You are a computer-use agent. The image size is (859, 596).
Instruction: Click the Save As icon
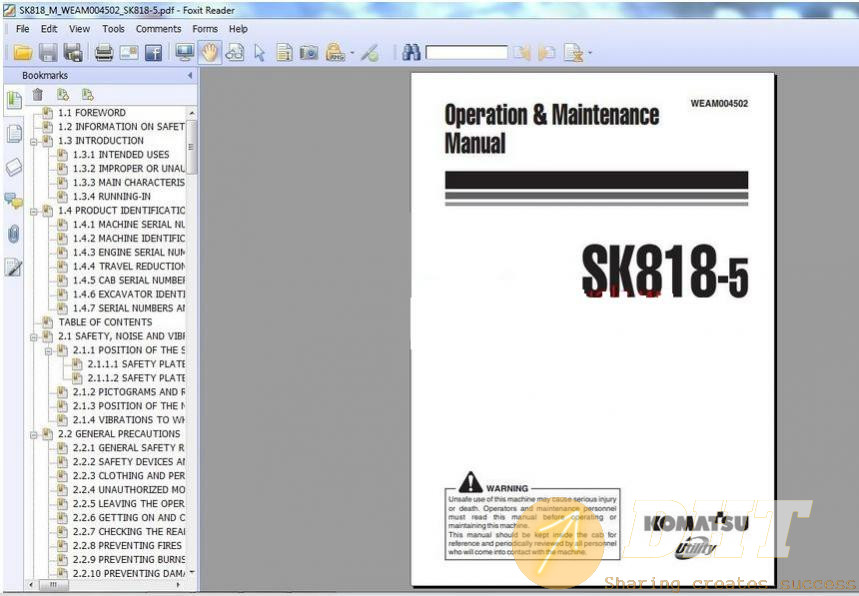coord(73,53)
